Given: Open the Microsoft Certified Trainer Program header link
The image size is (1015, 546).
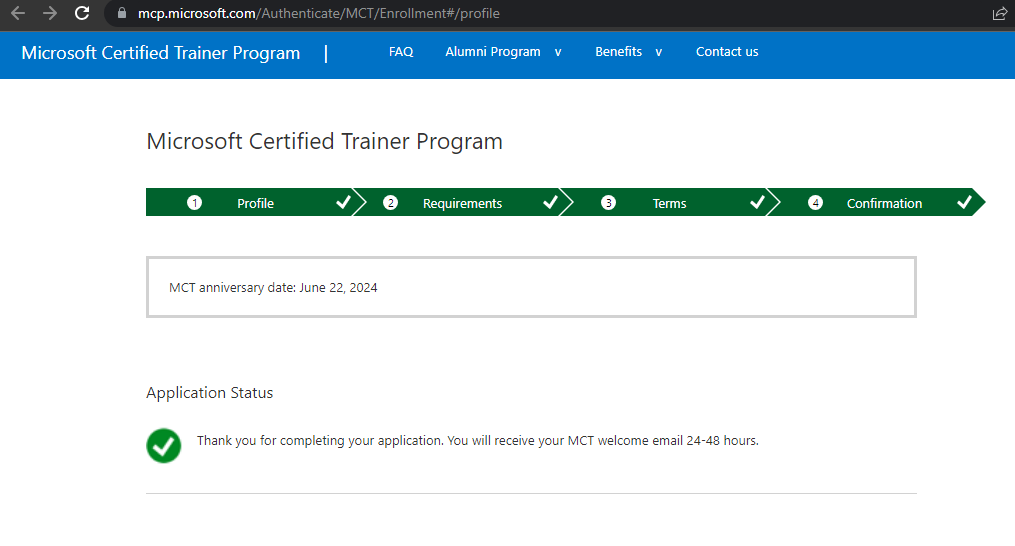Looking at the screenshot, I should click(x=161, y=52).
